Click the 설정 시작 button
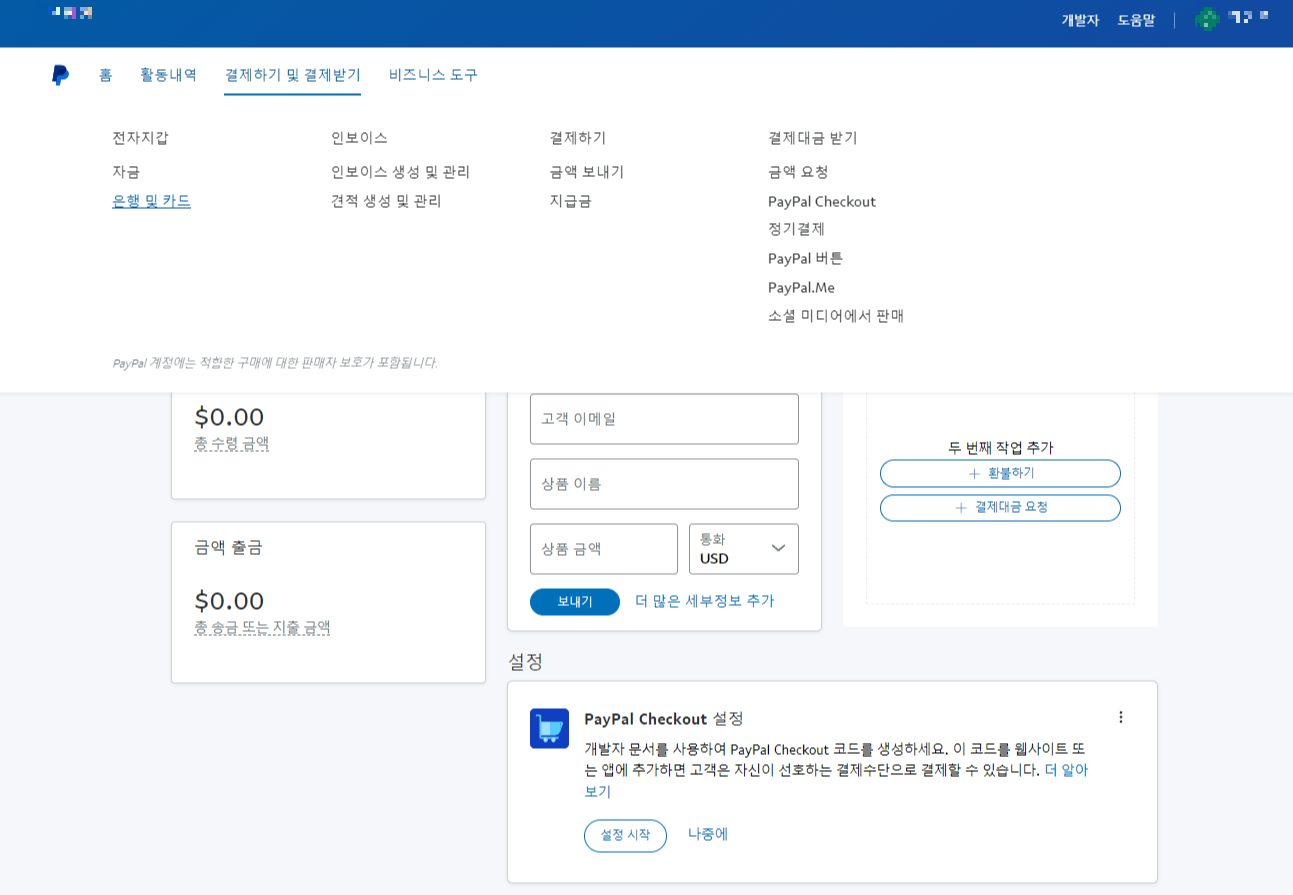The height and width of the screenshot is (895, 1293). tap(625, 836)
